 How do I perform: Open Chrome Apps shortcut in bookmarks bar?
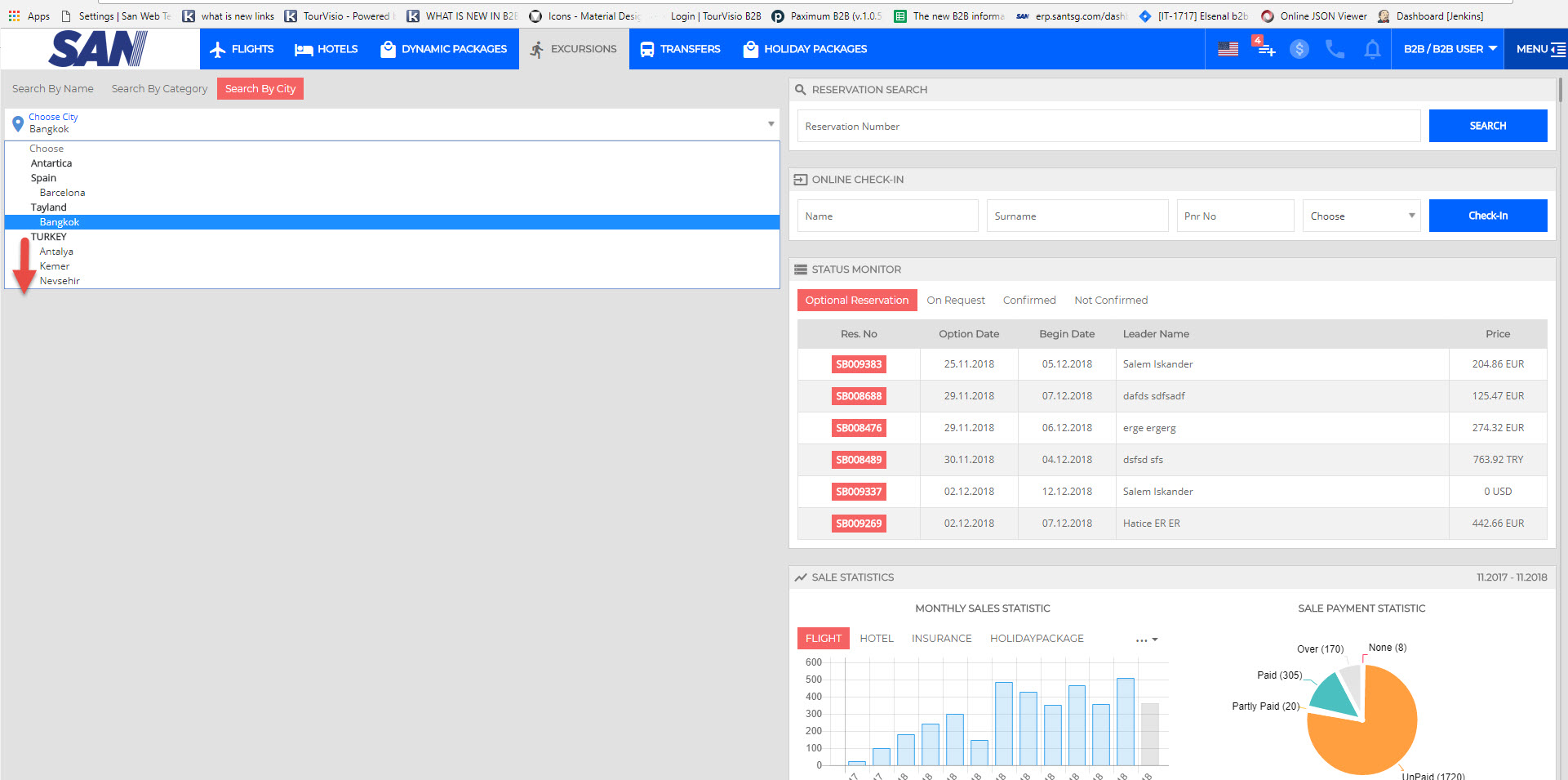[29, 16]
